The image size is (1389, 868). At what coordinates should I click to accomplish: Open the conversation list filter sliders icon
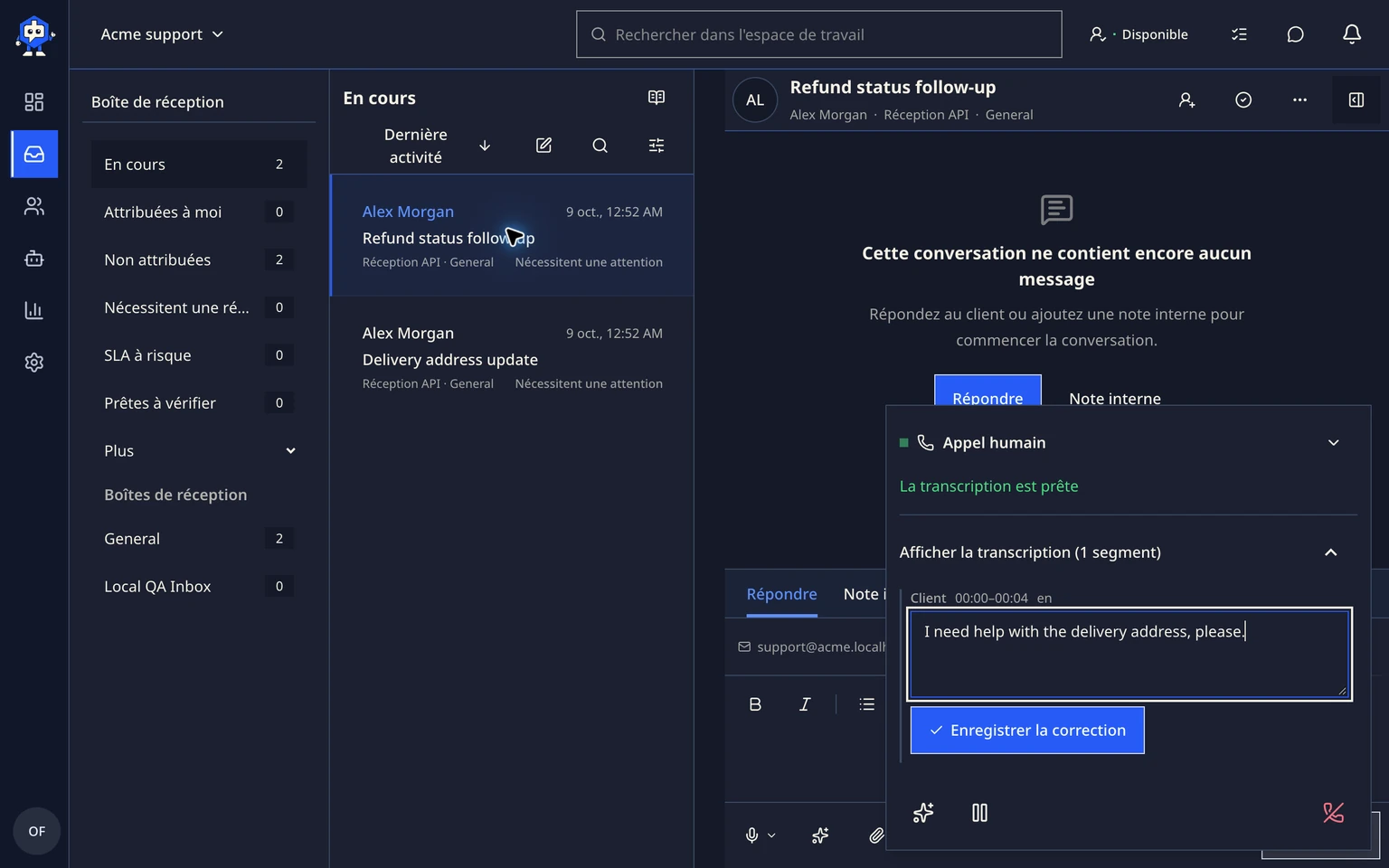(657, 146)
